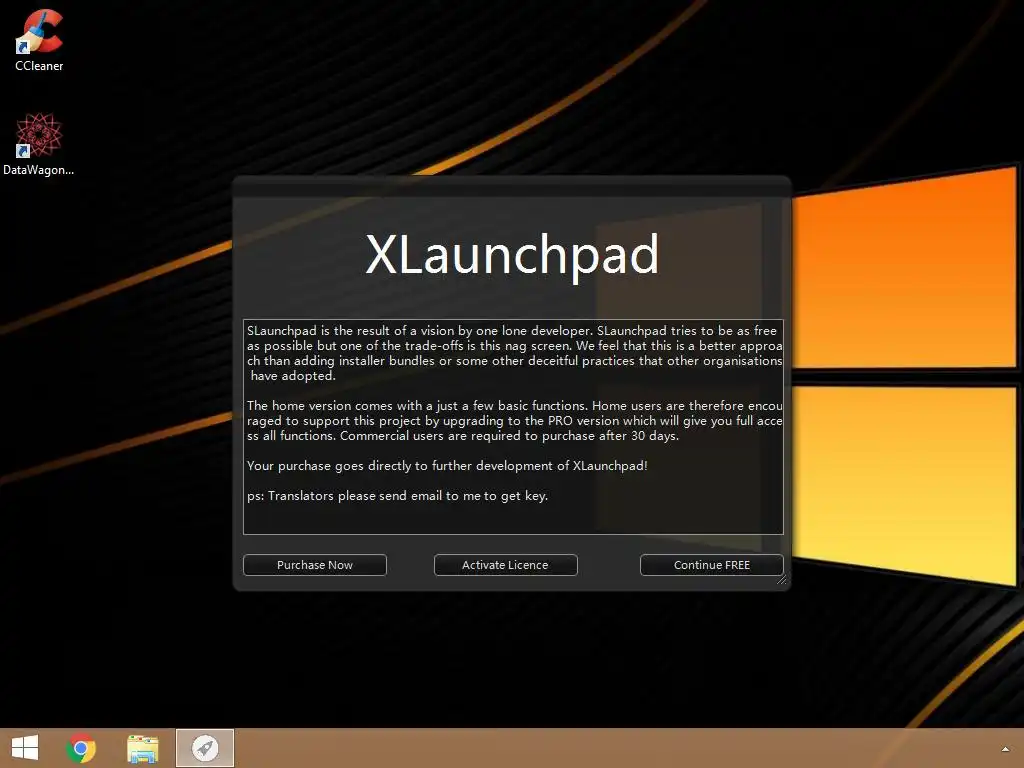Click inside the nag screen text box
The image size is (1024, 768).
tap(513, 427)
